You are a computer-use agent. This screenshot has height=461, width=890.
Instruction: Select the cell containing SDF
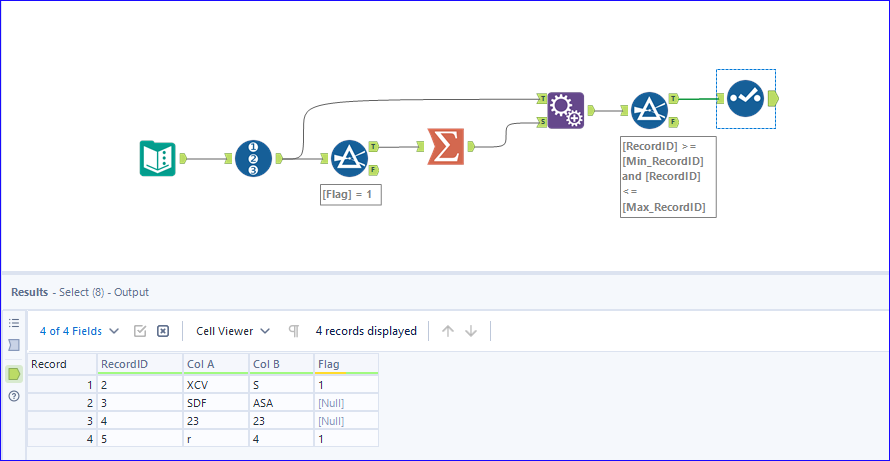point(216,403)
